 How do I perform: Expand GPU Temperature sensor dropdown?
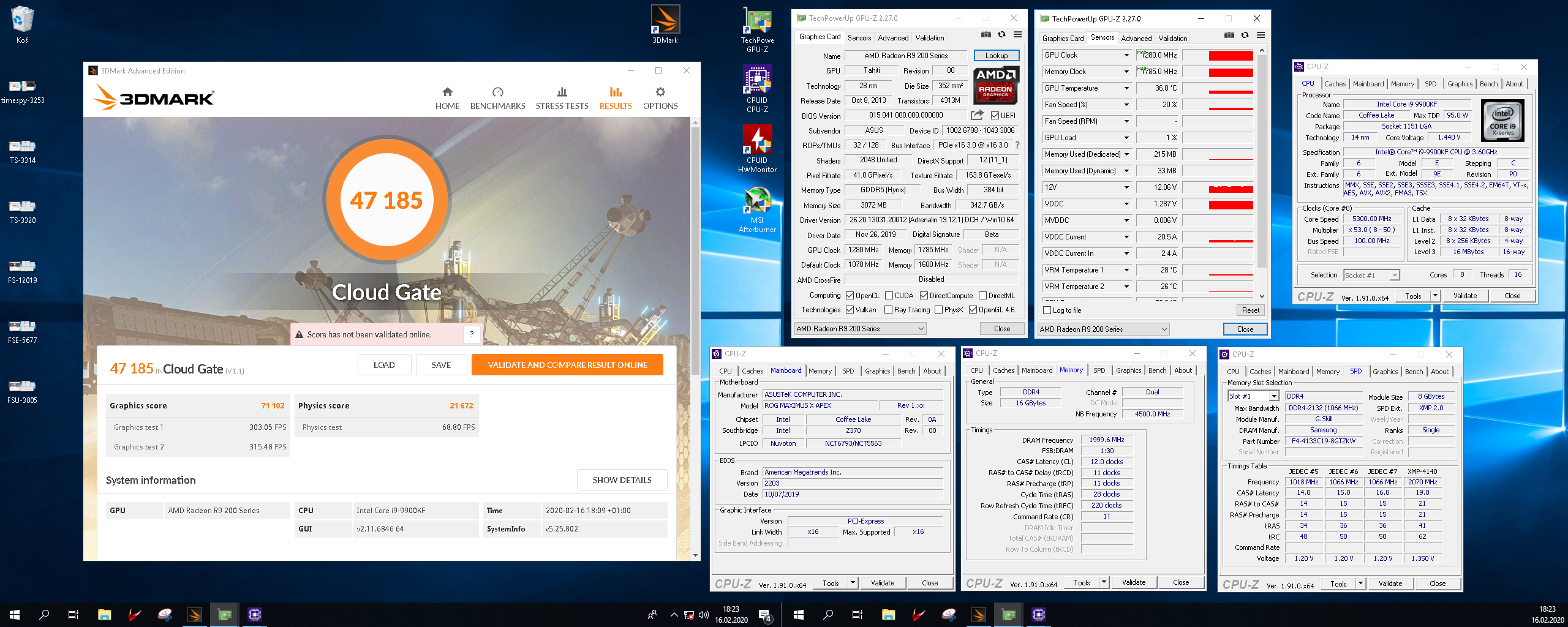1126,88
